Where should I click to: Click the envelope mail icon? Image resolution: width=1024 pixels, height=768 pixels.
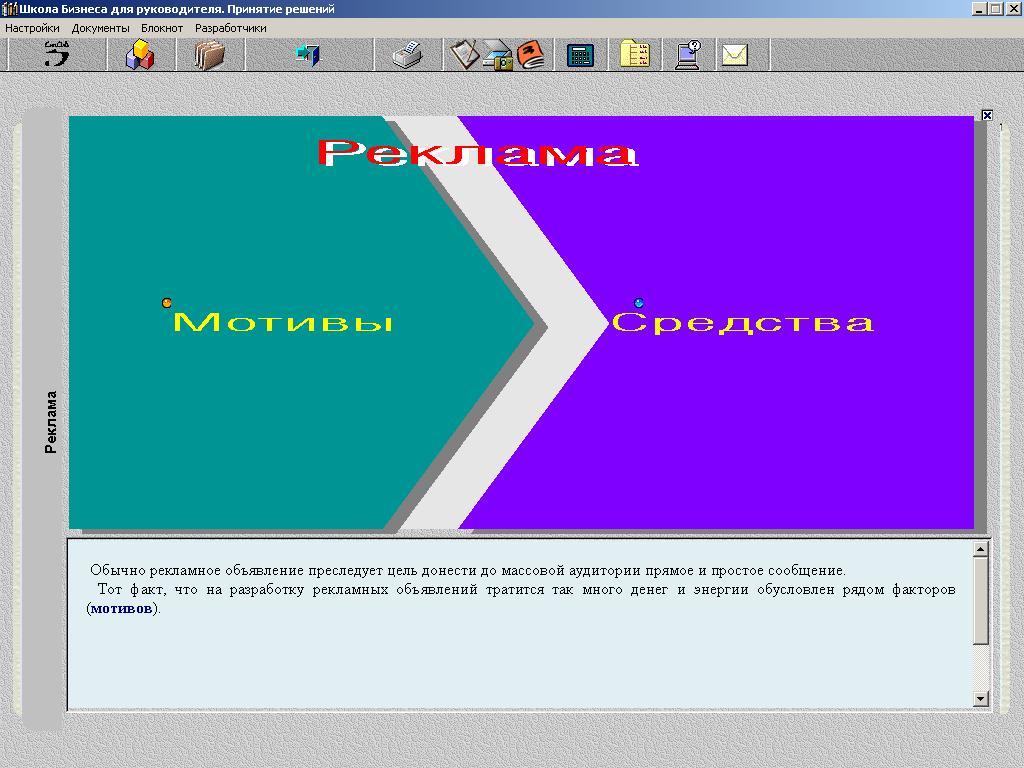coord(735,55)
